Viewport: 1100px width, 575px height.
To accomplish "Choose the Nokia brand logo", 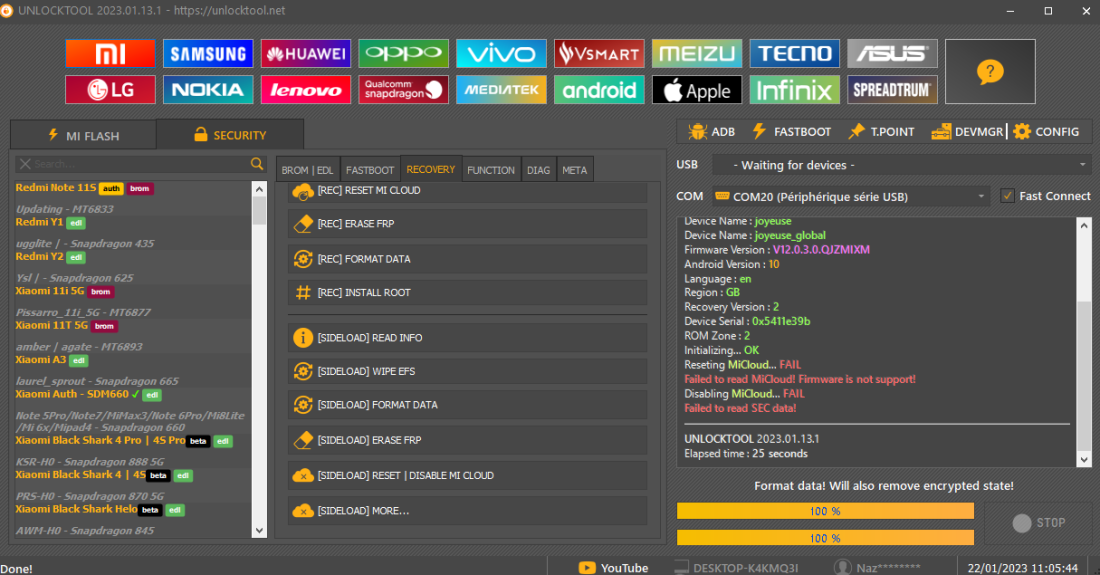I will (208, 90).
